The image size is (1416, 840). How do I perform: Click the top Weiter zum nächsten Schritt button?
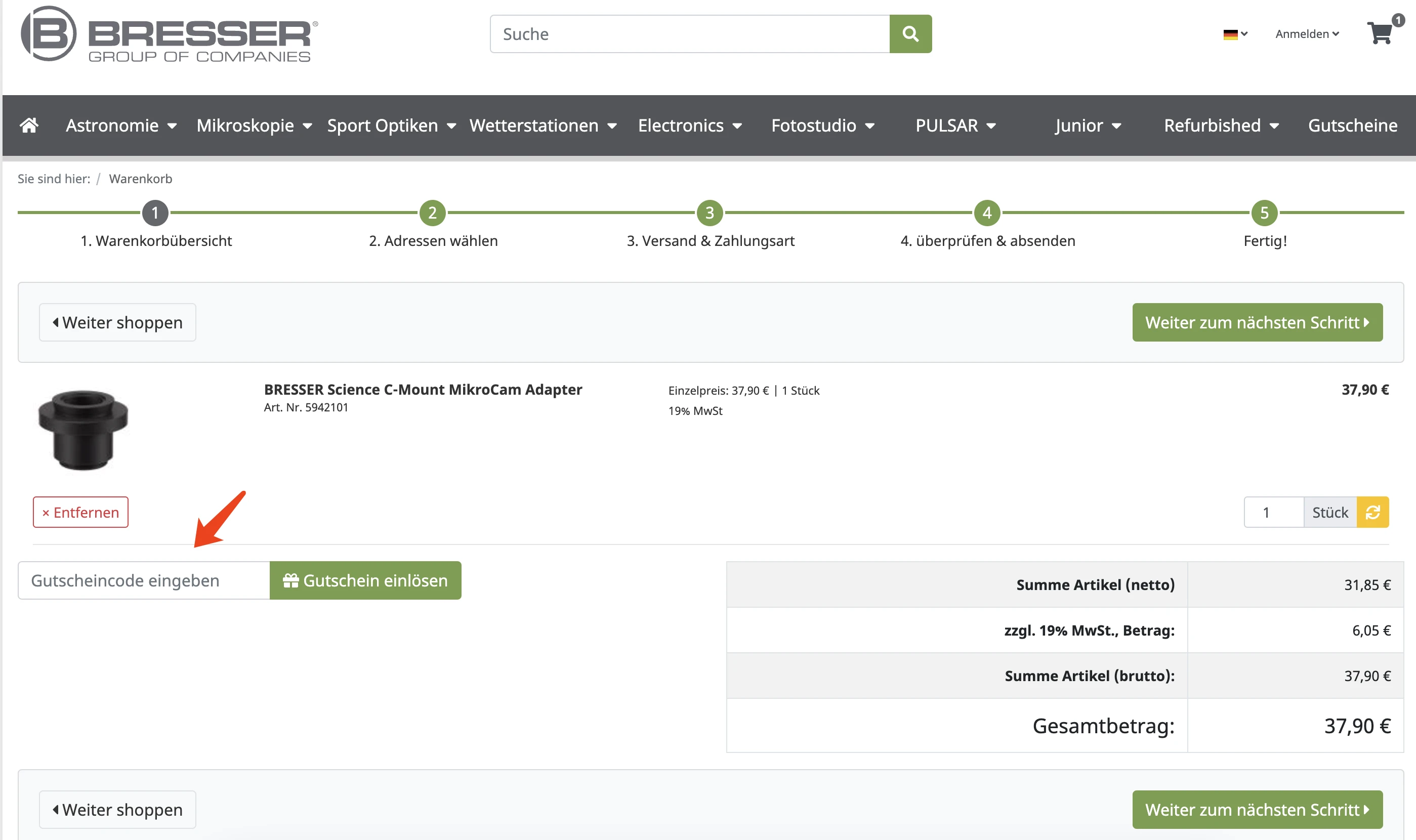point(1257,323)
